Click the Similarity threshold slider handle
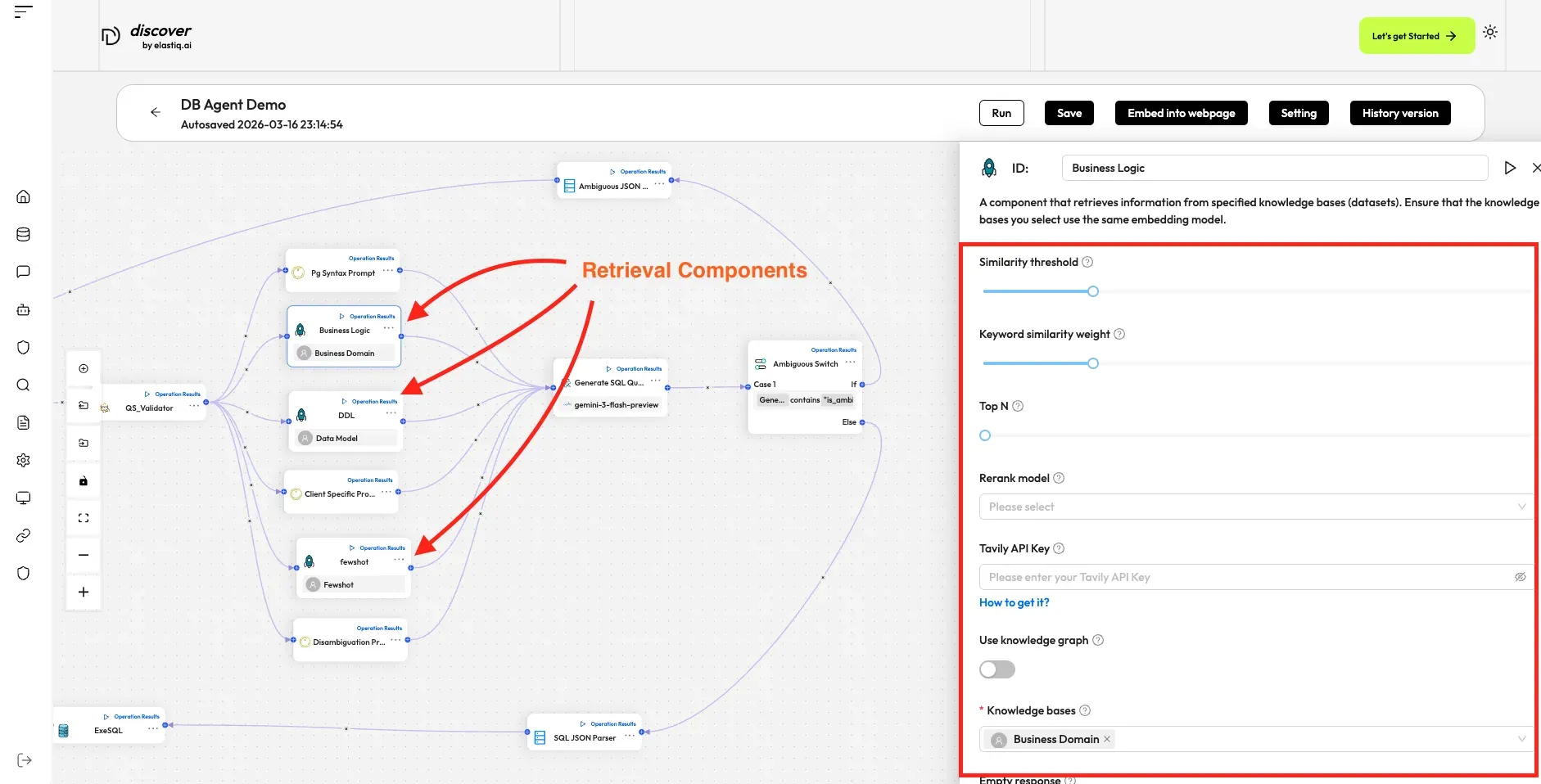 (1092, 291)
